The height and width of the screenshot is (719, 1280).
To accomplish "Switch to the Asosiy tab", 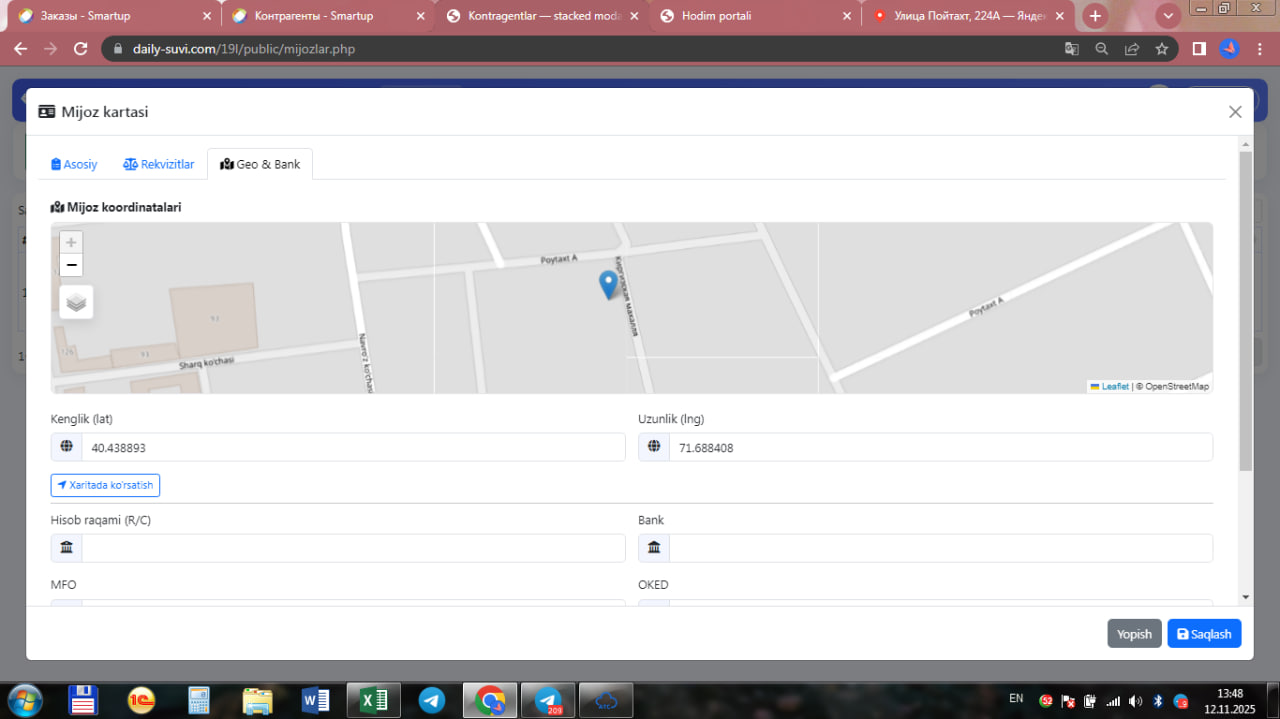I will 74,164.
